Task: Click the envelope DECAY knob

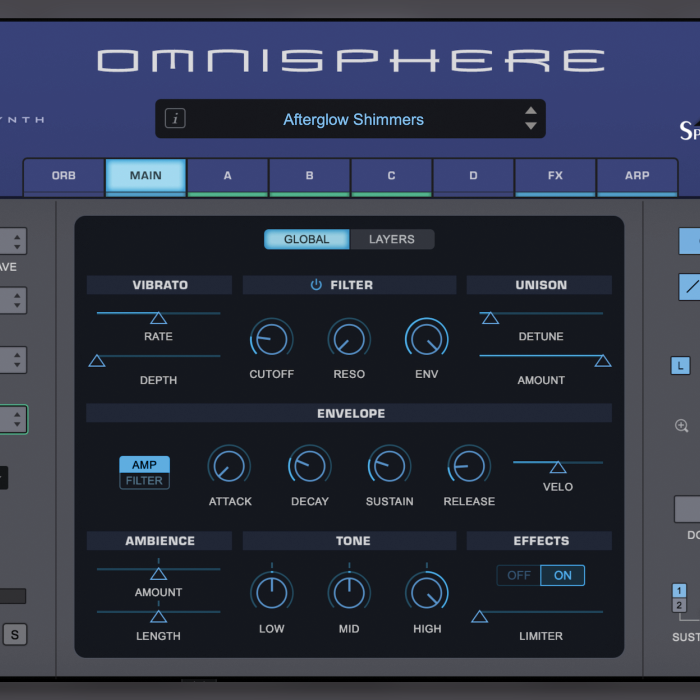Action: pos(309,466)
